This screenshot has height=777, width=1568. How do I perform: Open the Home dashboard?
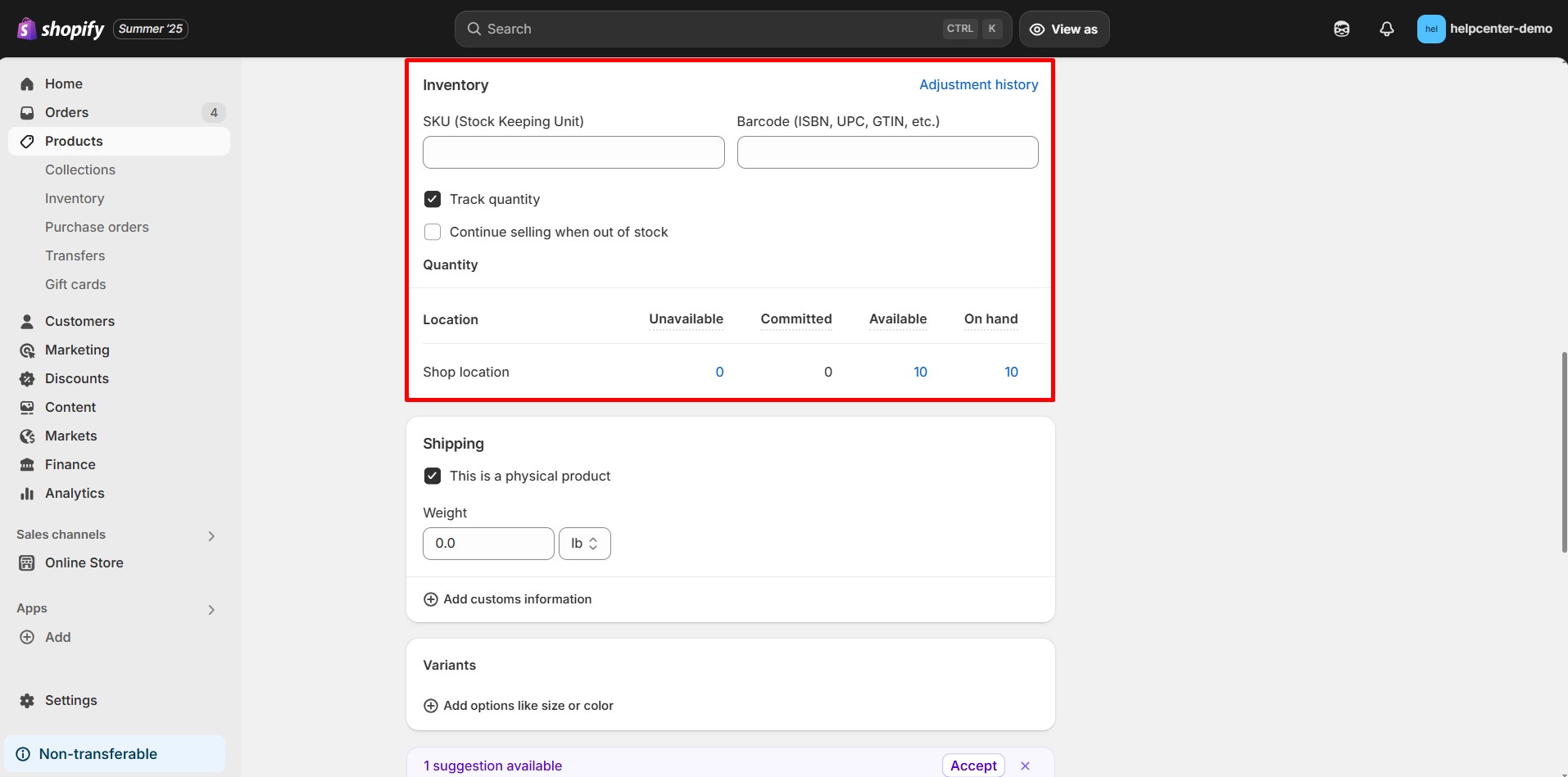pyautogui.click(x=65, y=84)
